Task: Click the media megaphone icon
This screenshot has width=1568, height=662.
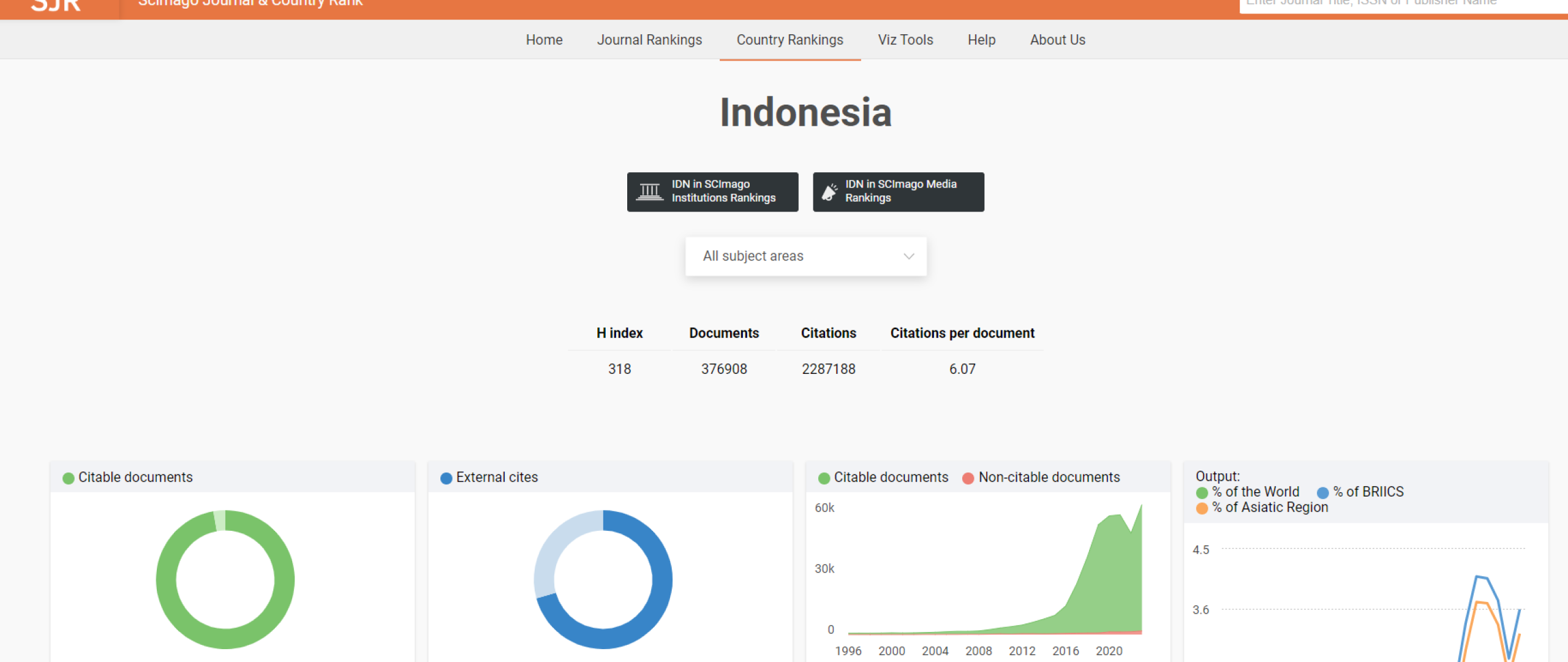Action: coord(829,192)
